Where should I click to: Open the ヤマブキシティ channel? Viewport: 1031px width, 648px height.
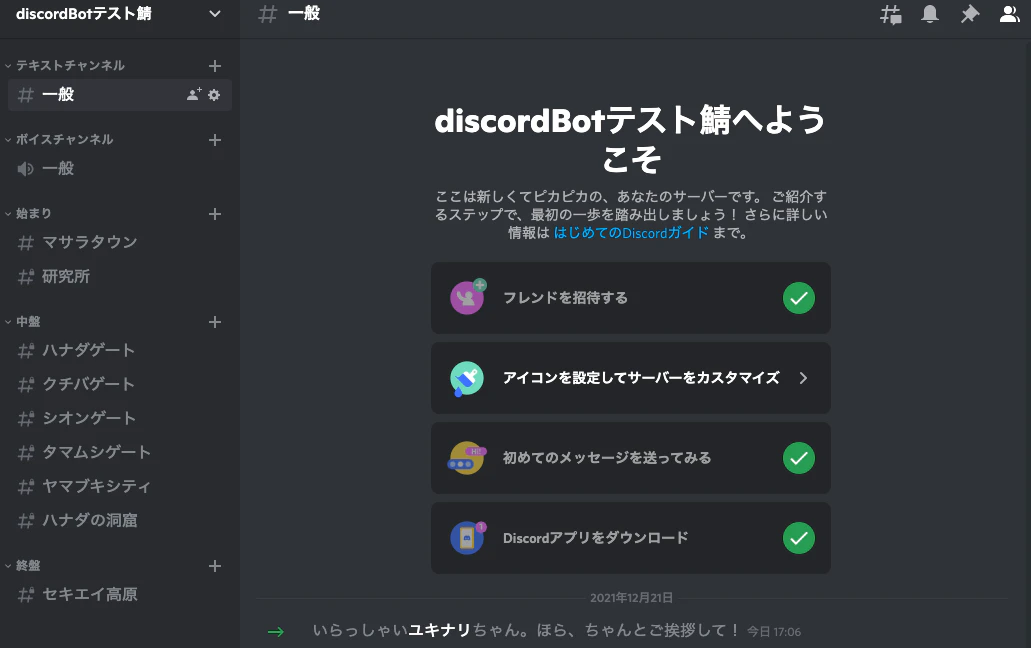(x=120, y=486)
